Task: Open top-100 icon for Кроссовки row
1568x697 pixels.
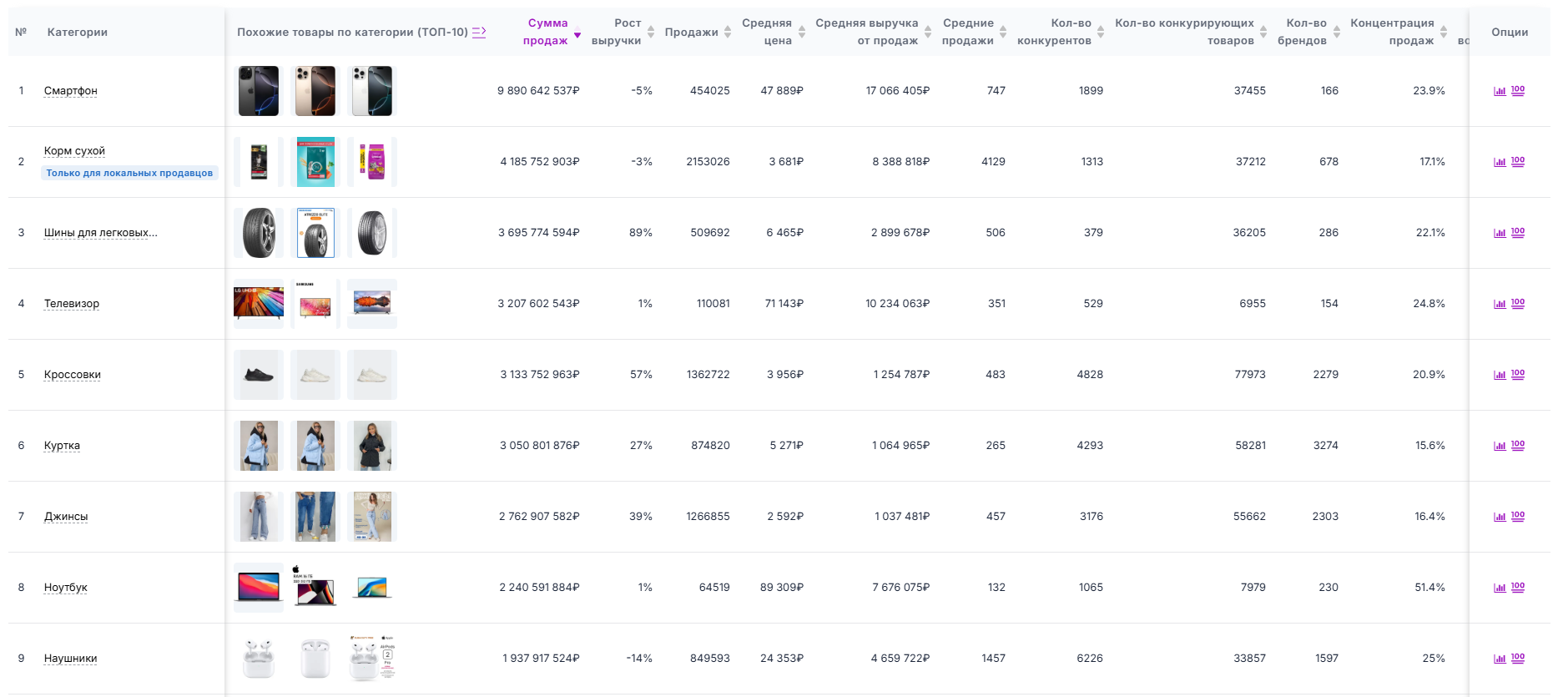Action: coord(1518,374)
